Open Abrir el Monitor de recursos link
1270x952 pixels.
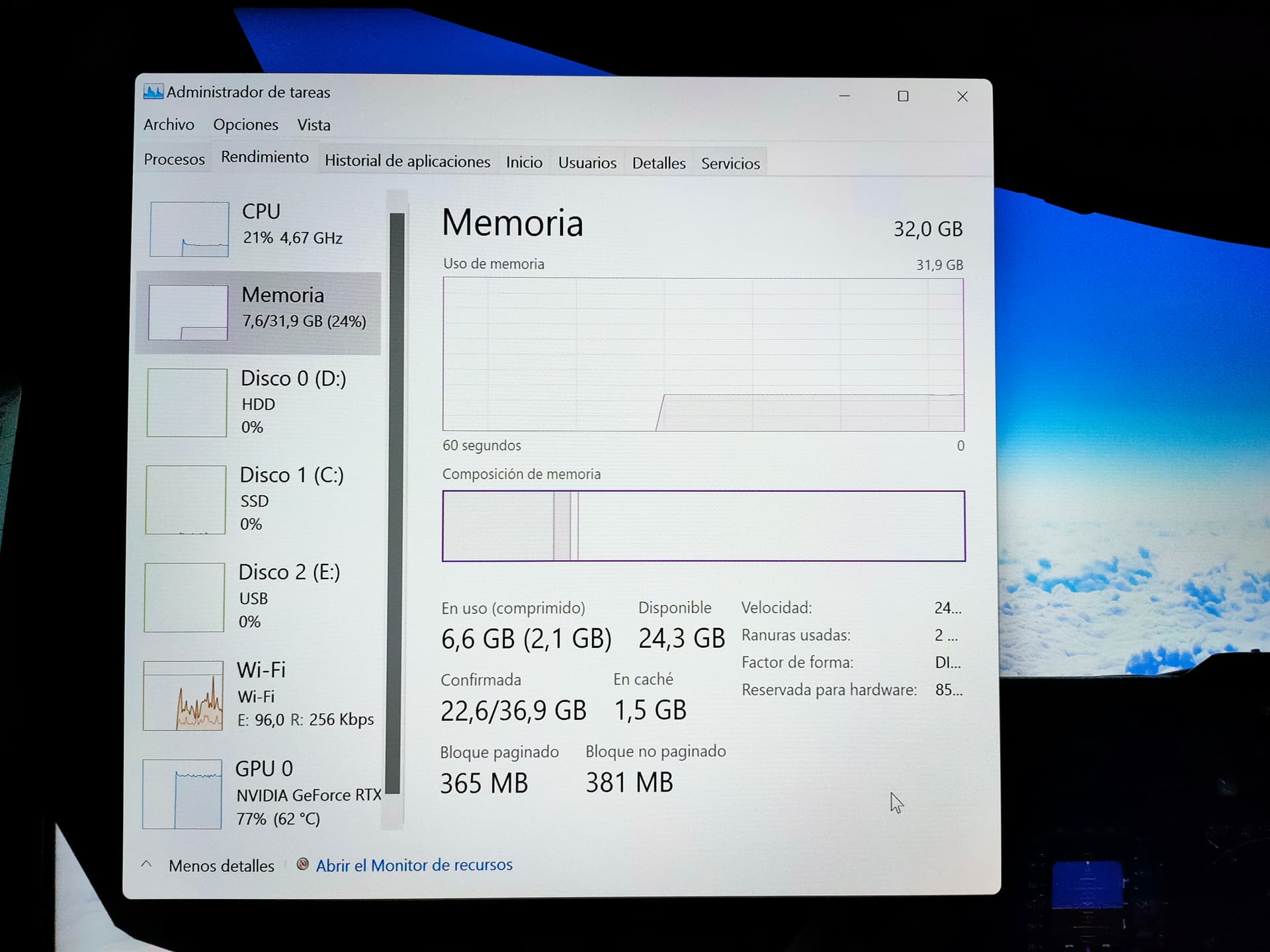point(414,865)
